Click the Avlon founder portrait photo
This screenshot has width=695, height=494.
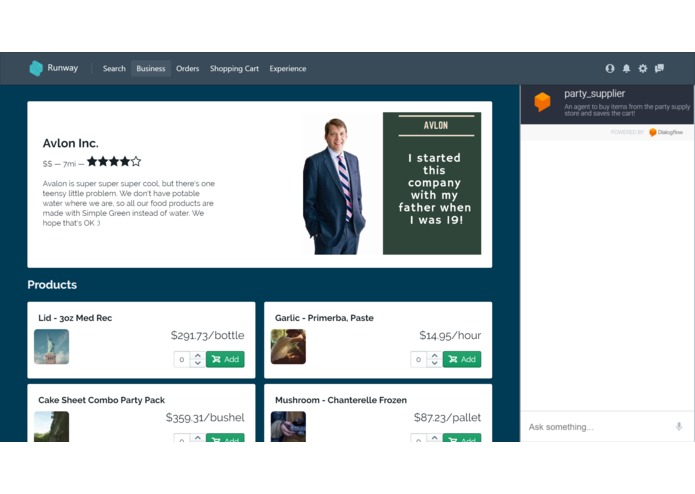tap(335, 186)
